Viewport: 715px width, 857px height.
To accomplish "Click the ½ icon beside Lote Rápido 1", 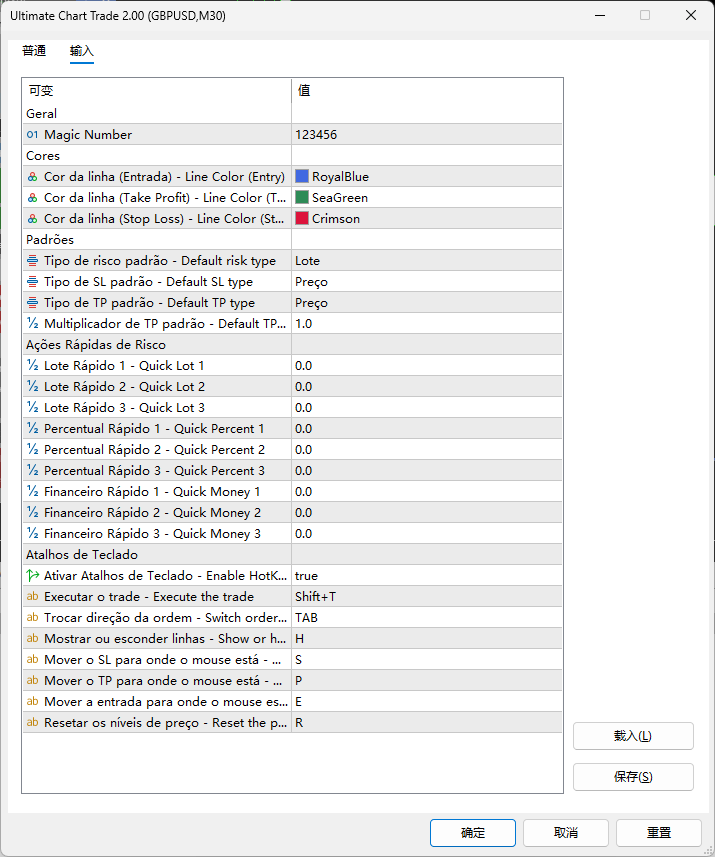I will [32, 366].
